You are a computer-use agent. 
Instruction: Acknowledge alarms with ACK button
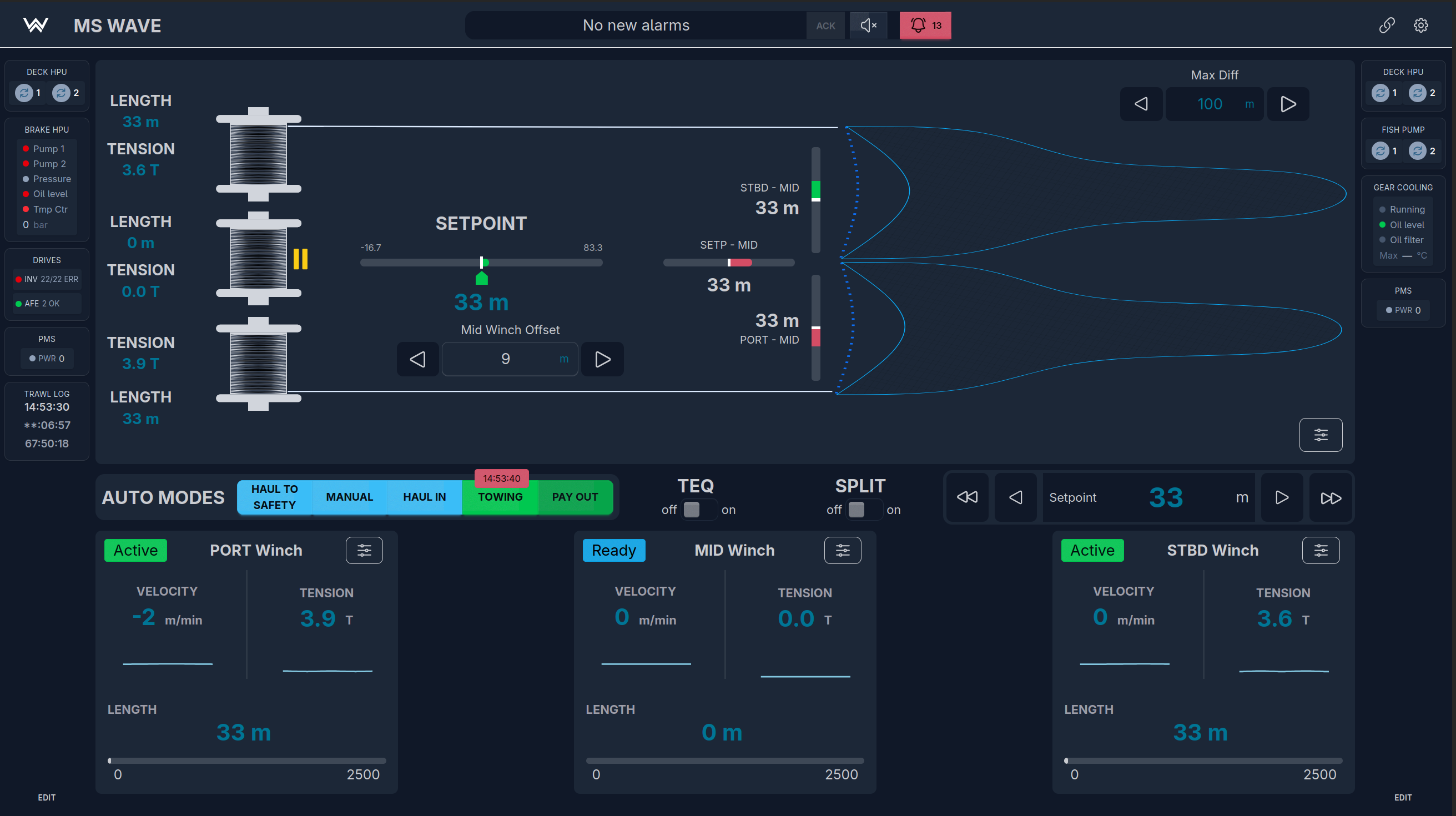[x=825, y=26]
